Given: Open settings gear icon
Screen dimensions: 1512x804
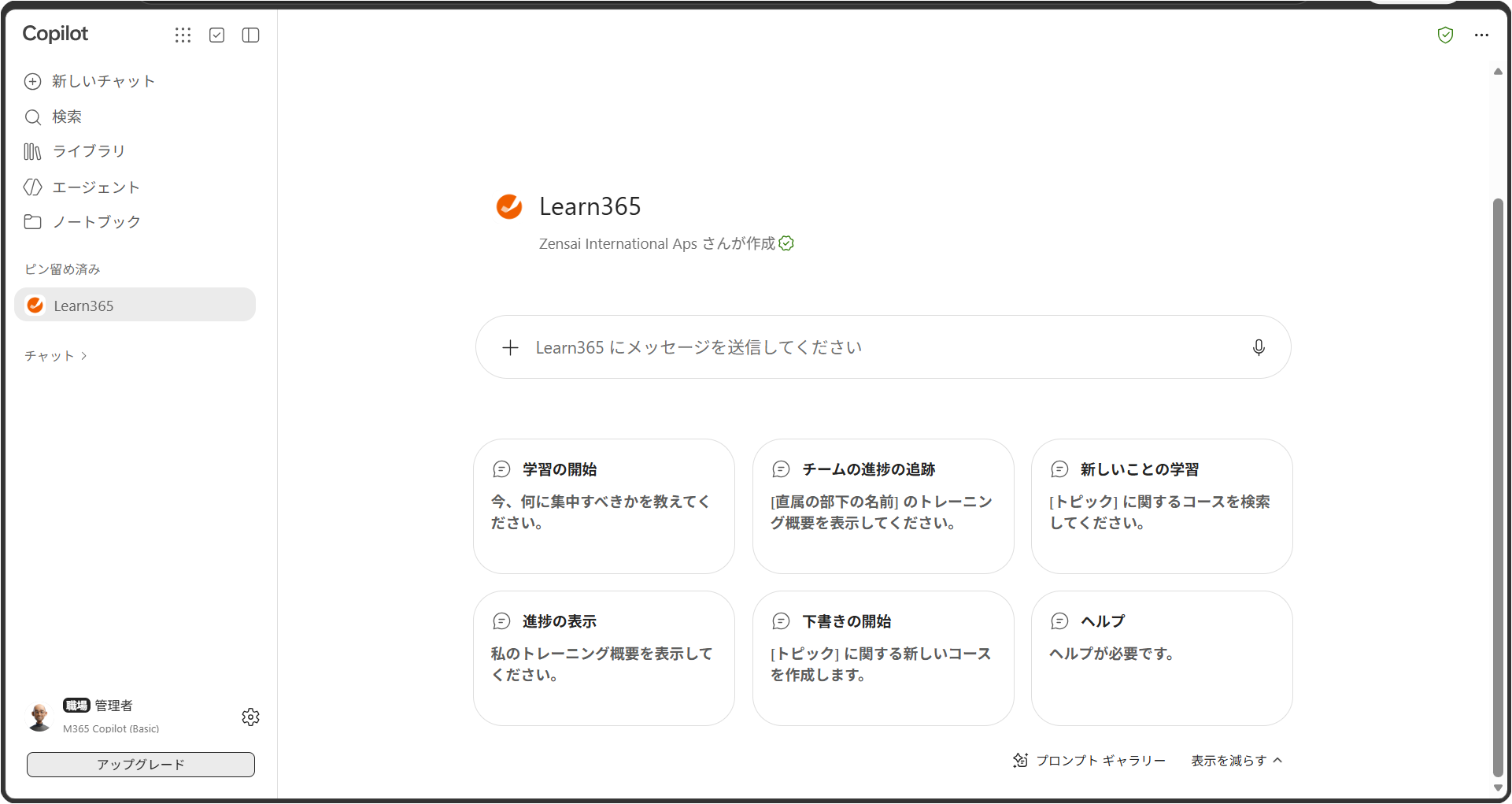Looking at the screenshot, I should pyautogui.click(x=250, y=717).
